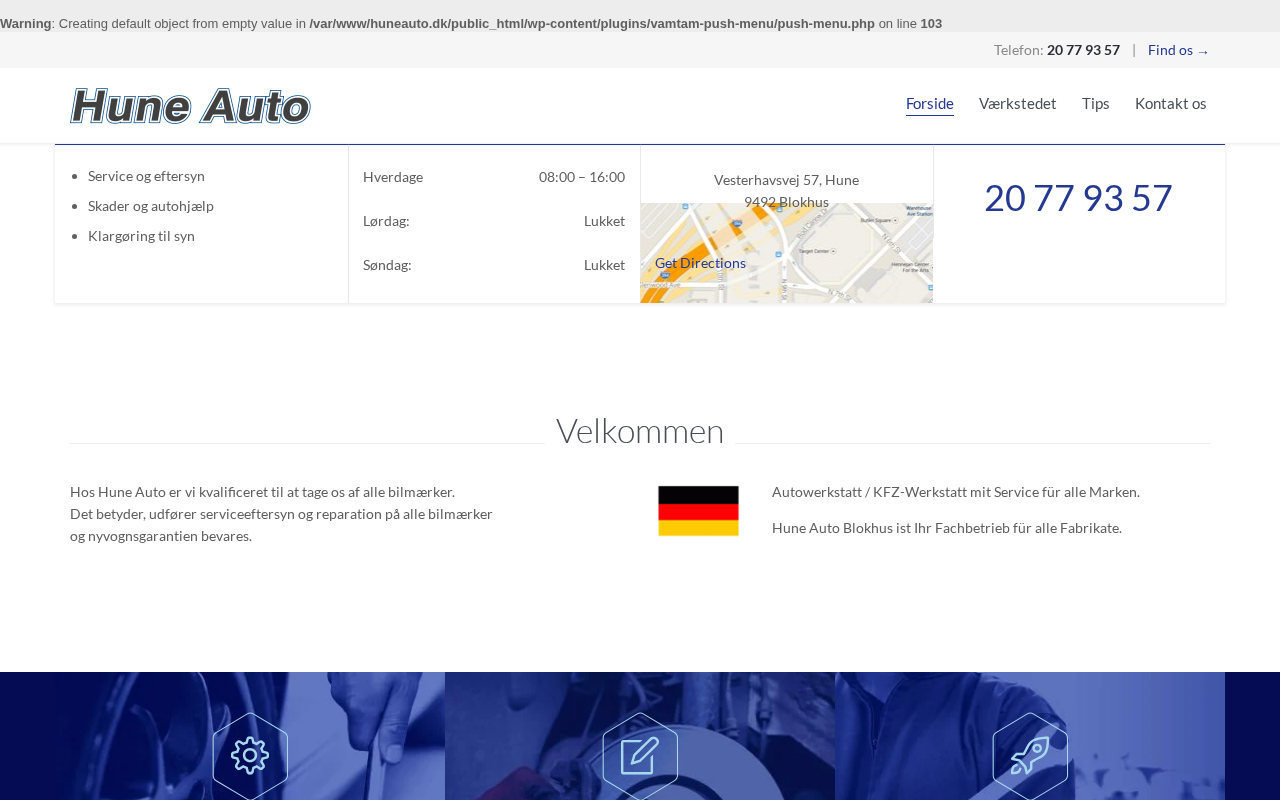
Task: Select the Service og eftersyn item
Action: pos(146,176)
